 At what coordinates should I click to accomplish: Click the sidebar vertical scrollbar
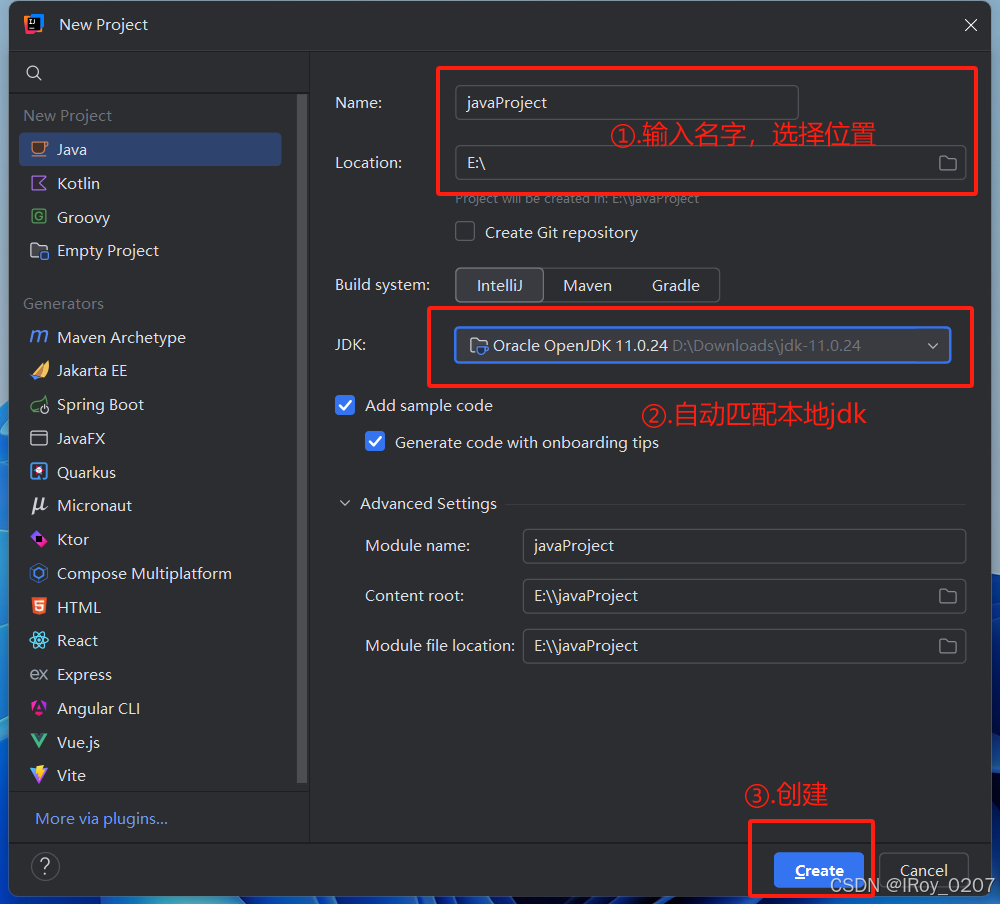coord(302,439)
